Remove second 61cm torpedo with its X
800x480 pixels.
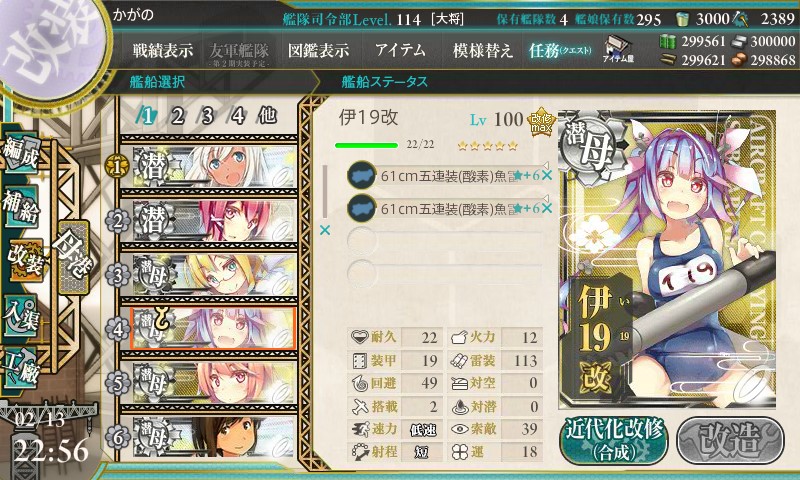coord(546,208)
